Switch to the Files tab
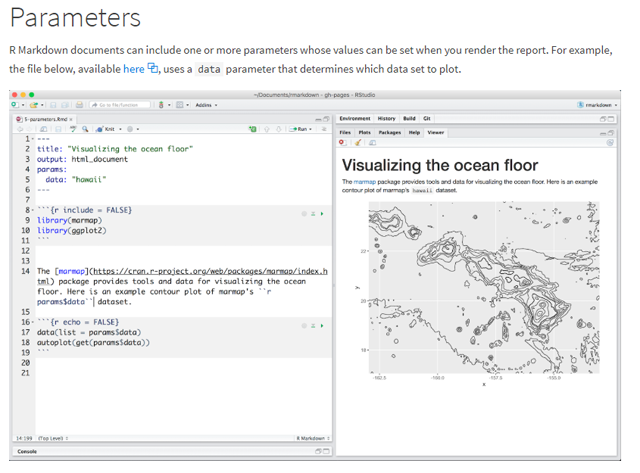Screen dimensions: 640x473 point(345,133)
